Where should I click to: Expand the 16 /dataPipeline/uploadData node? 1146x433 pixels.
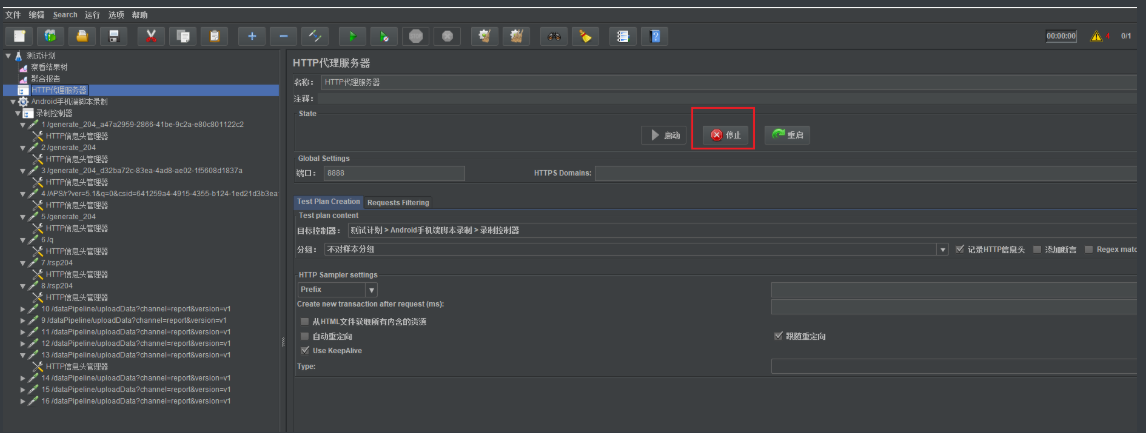[x=23, y=402]
